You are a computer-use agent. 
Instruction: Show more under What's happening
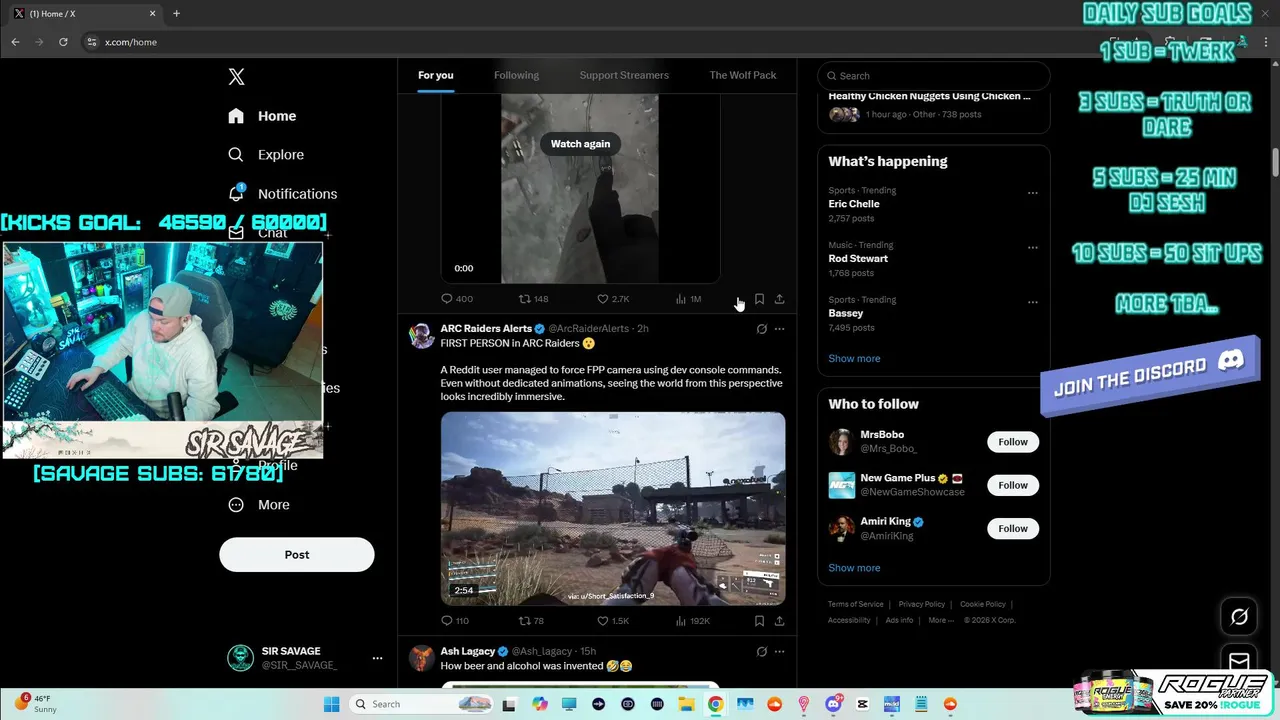[x=854, y=358]
